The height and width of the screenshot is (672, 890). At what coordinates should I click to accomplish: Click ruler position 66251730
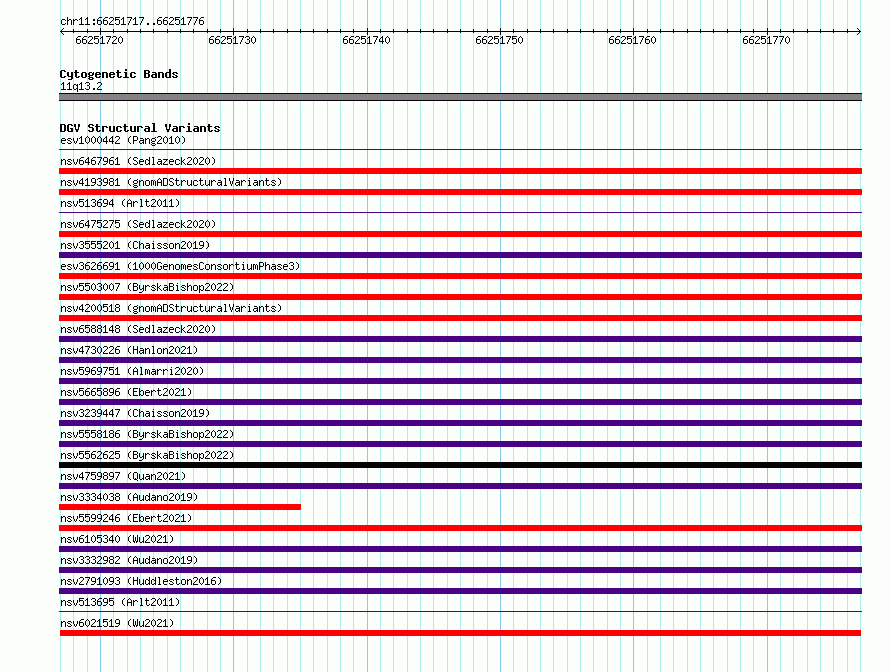tap(232, 40)
